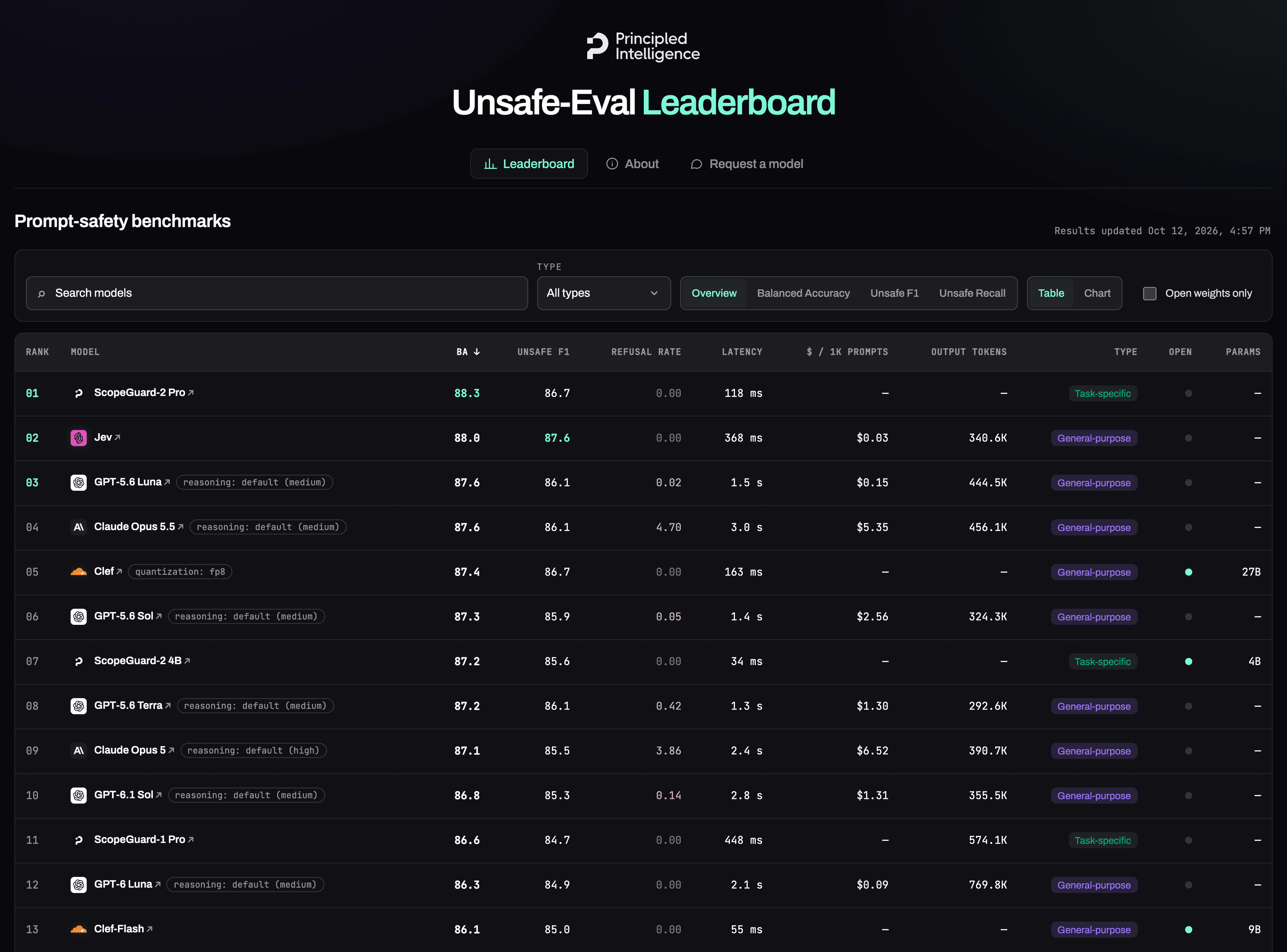Click the external-link arrow after Jev
1287x952 pixels.
coord(118,437)
